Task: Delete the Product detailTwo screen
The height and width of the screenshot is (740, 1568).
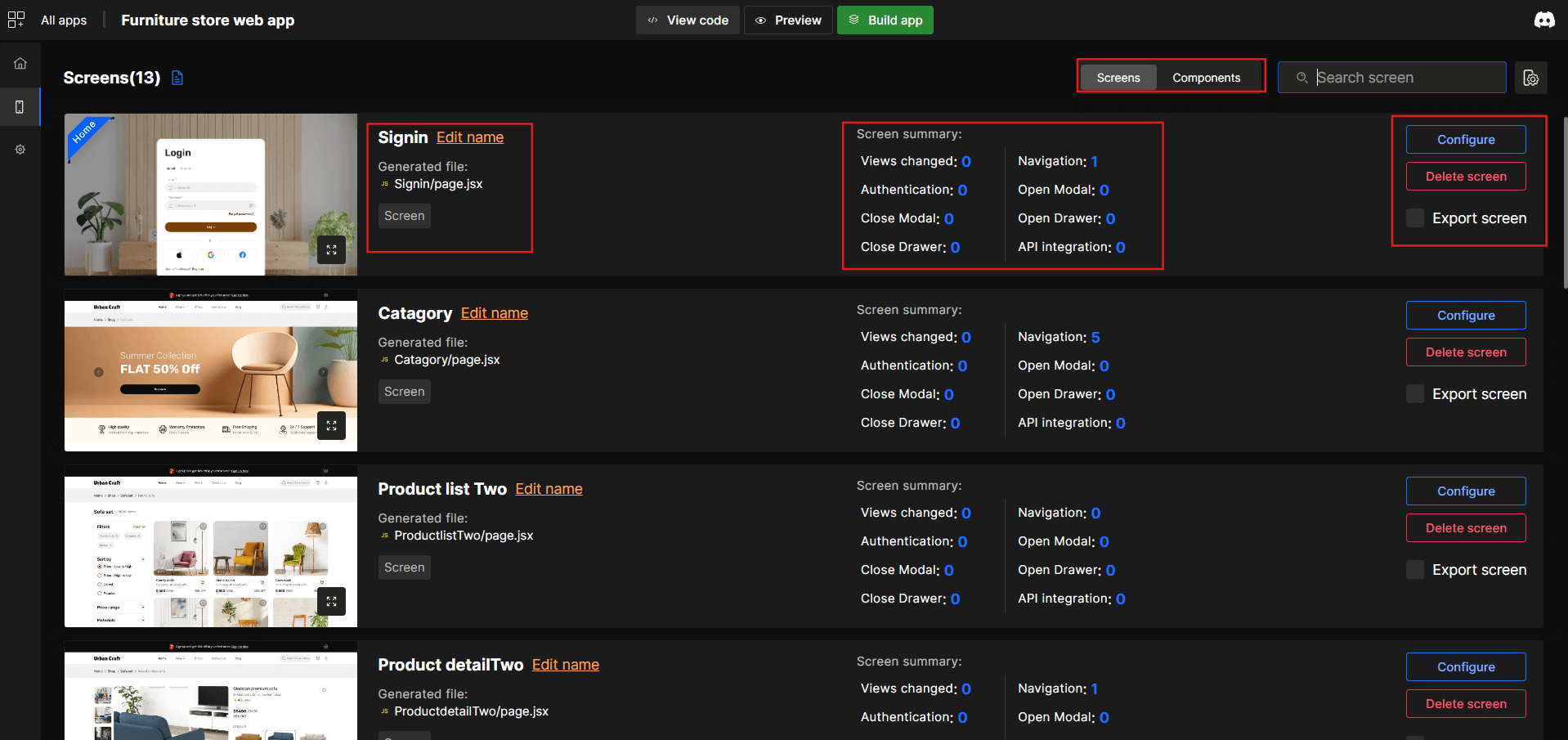Action: [x=1466, y=704]
